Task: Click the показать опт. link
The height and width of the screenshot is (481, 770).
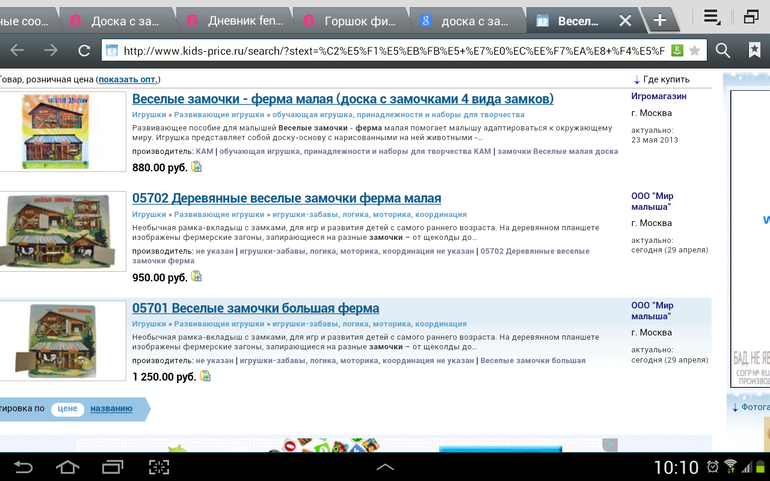Action: [128, 79]
